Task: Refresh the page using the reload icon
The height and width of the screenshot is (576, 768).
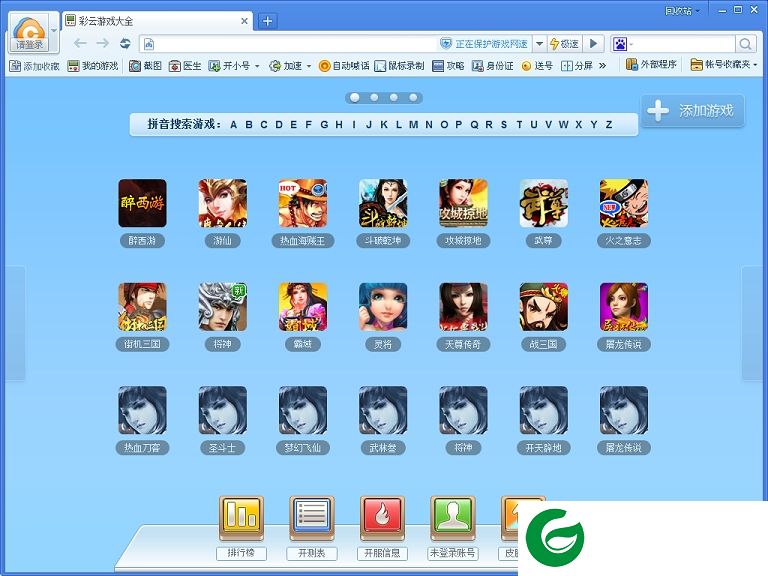Action: 125,44
